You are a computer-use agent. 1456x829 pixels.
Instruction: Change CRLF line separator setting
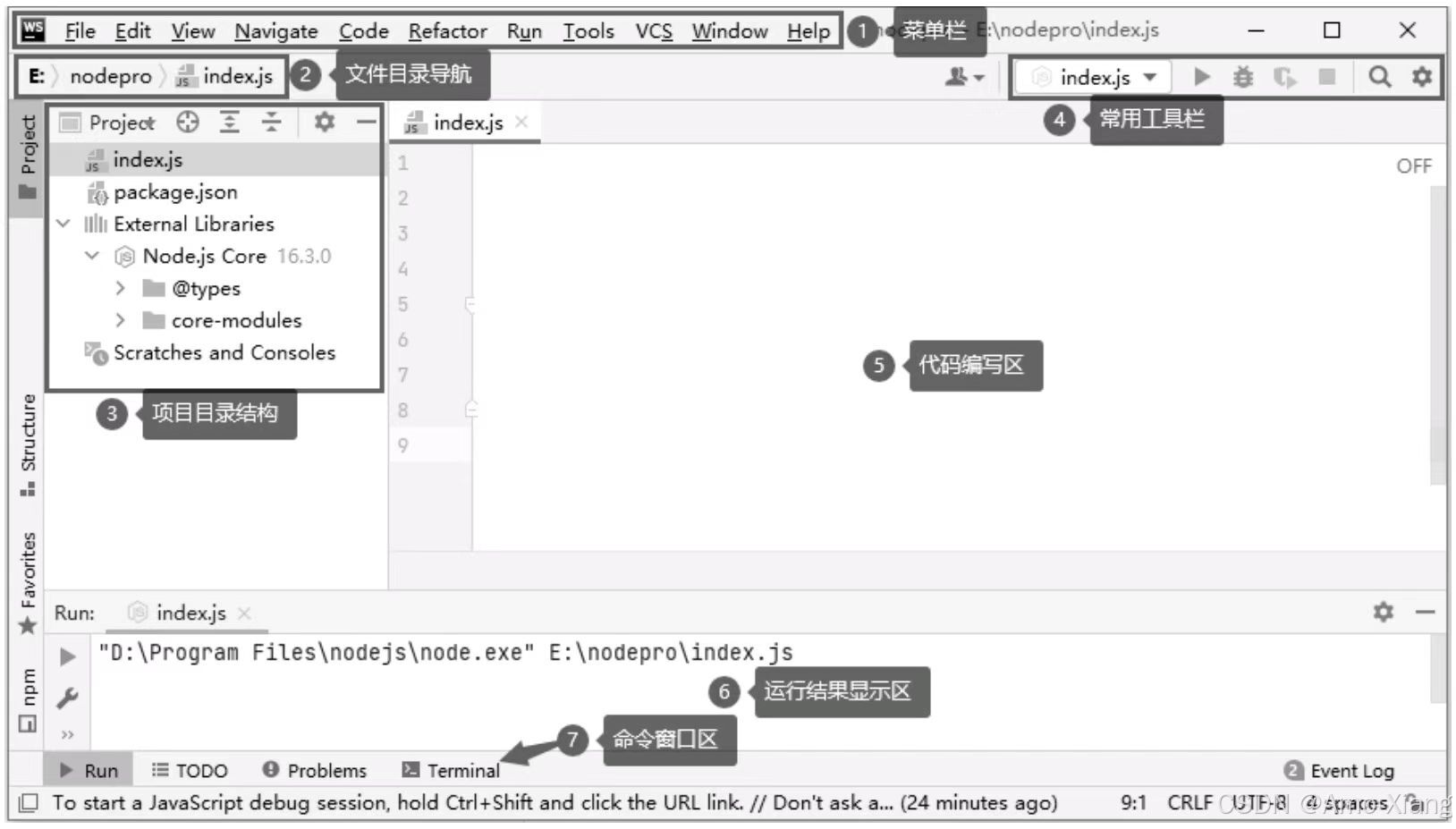pyautogui.click(x=1189, y=803)
